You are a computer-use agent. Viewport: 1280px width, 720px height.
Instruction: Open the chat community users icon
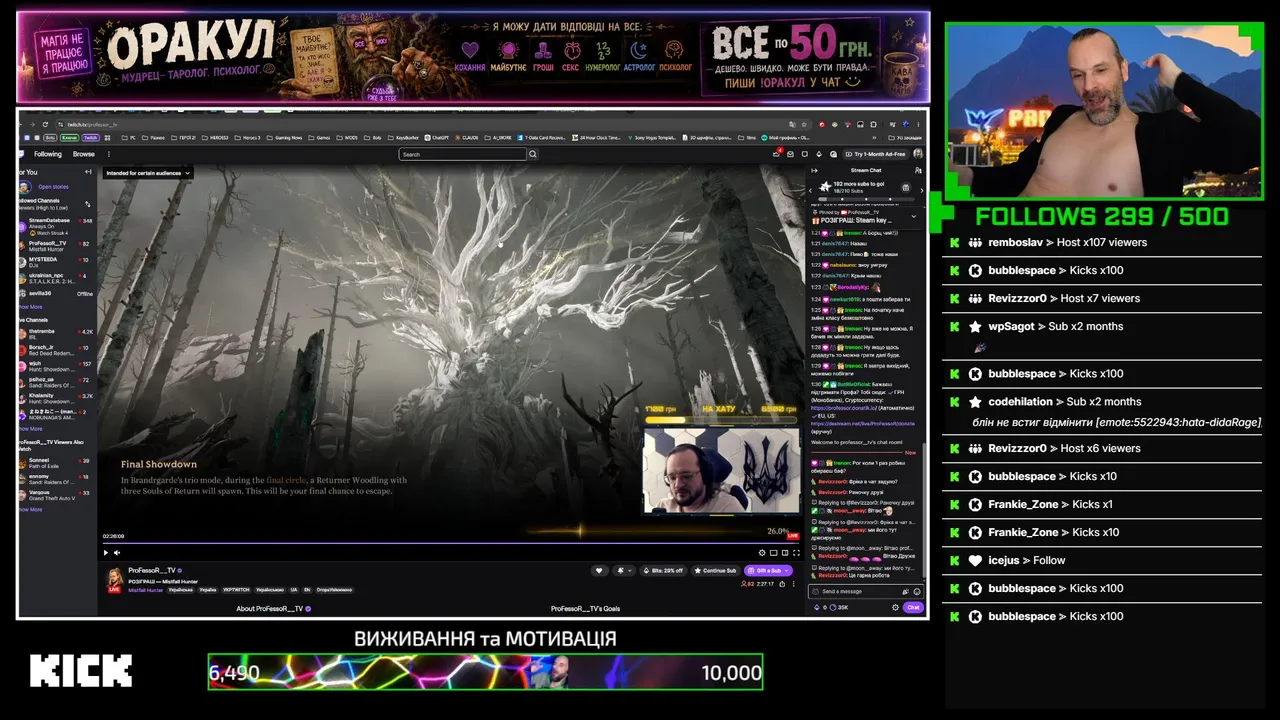pos(917,170)
